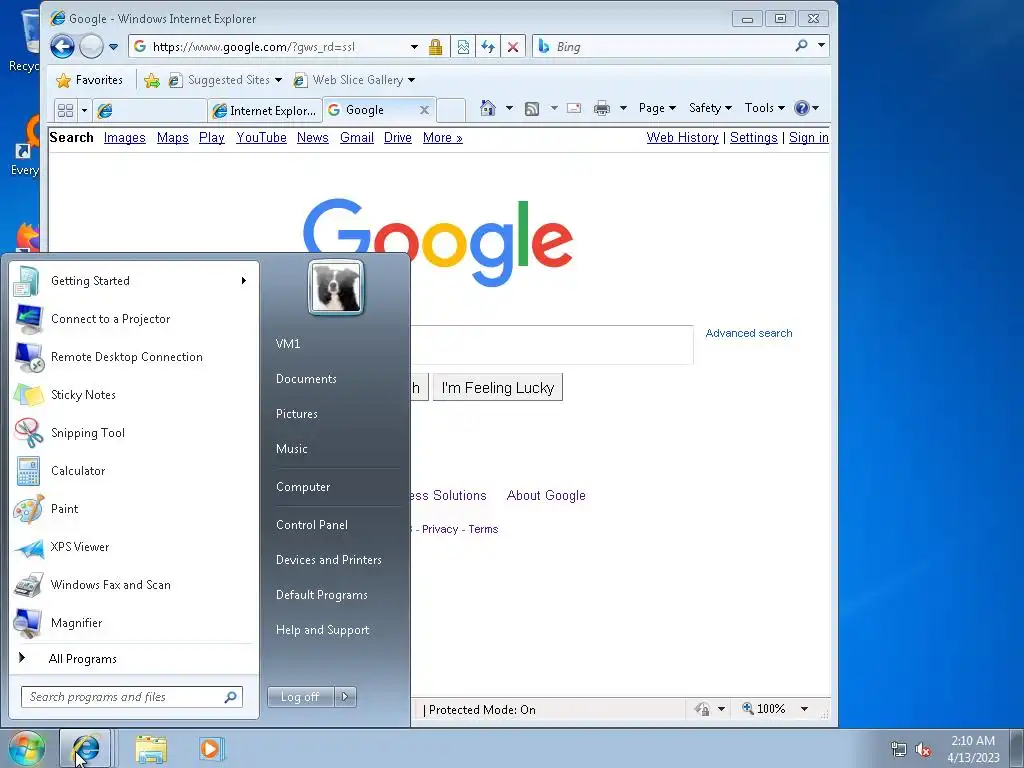Click the RSS Feeds icon
Image resolution: width=1024 pixels, height=768 pixels.
(x=532, y=108)
